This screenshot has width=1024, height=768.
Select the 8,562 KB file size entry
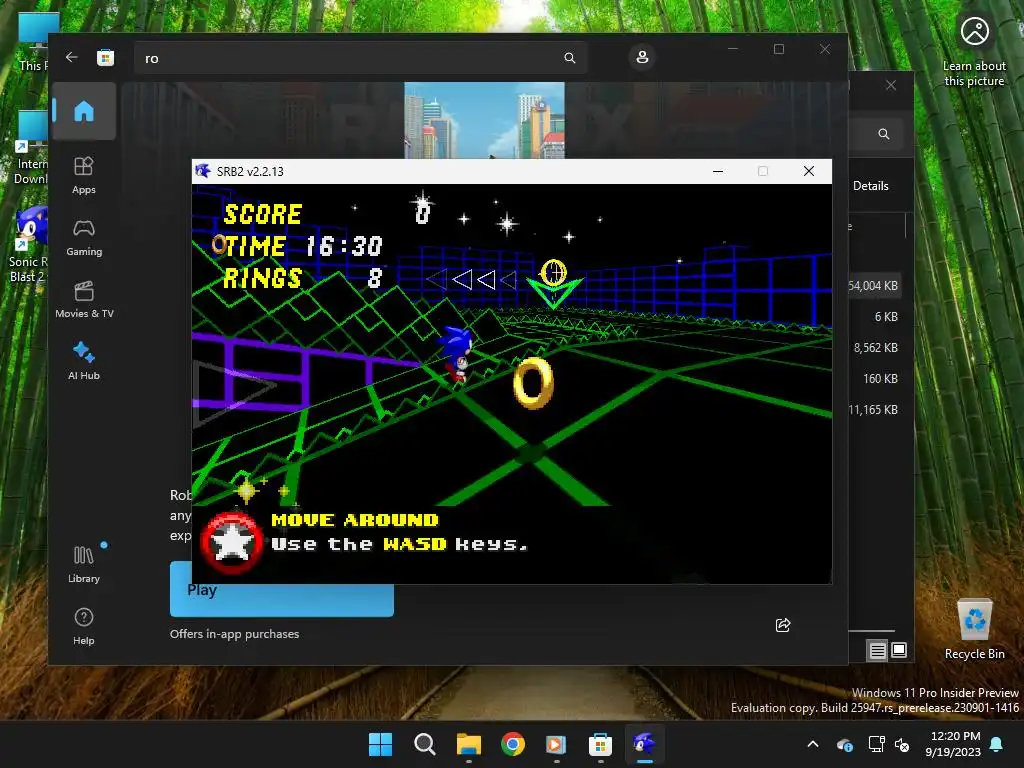click(x=875, y=348)
